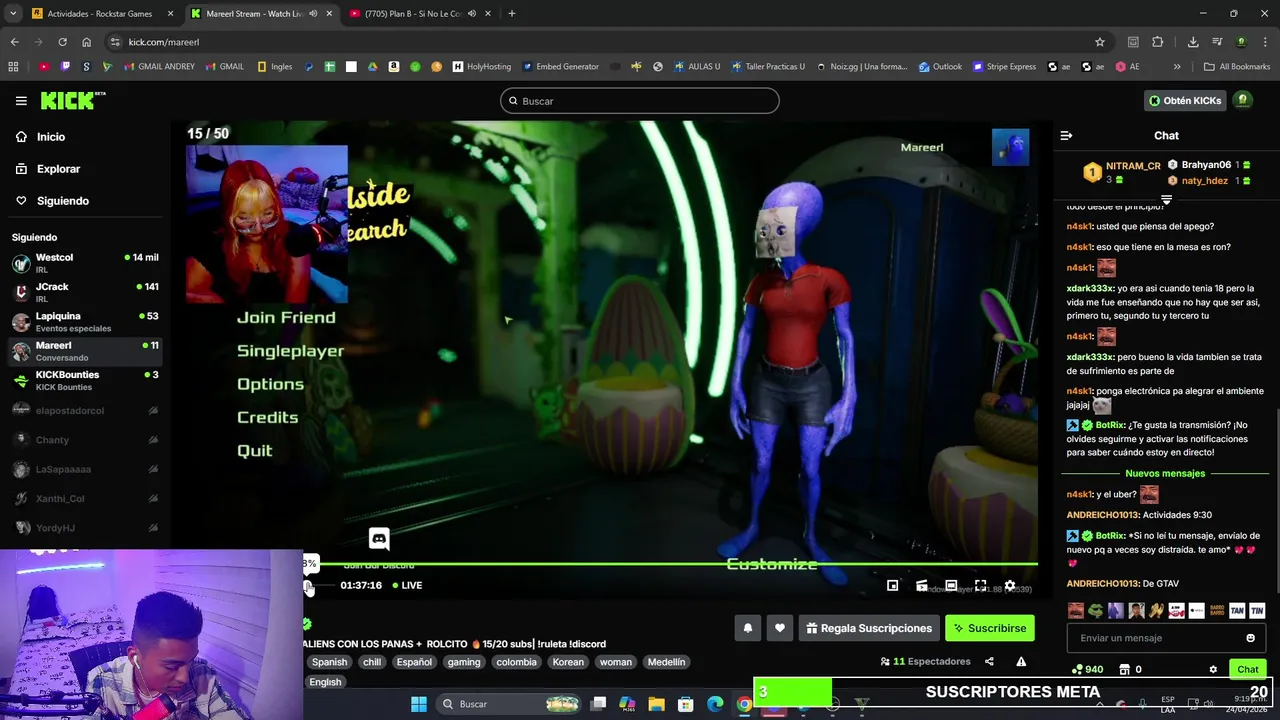
Task: Open the All Bookmarks folder
Action: coord(1237,67)
